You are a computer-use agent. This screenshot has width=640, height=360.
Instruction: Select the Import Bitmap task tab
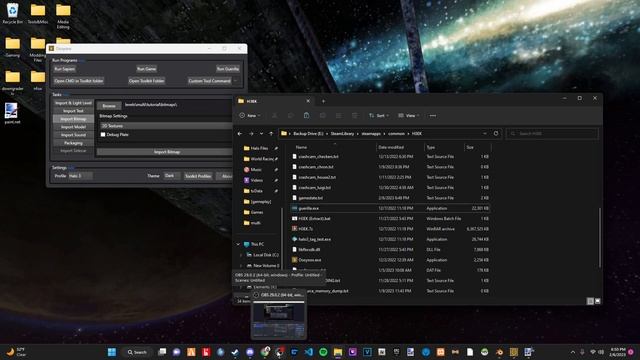pos(73,119)
